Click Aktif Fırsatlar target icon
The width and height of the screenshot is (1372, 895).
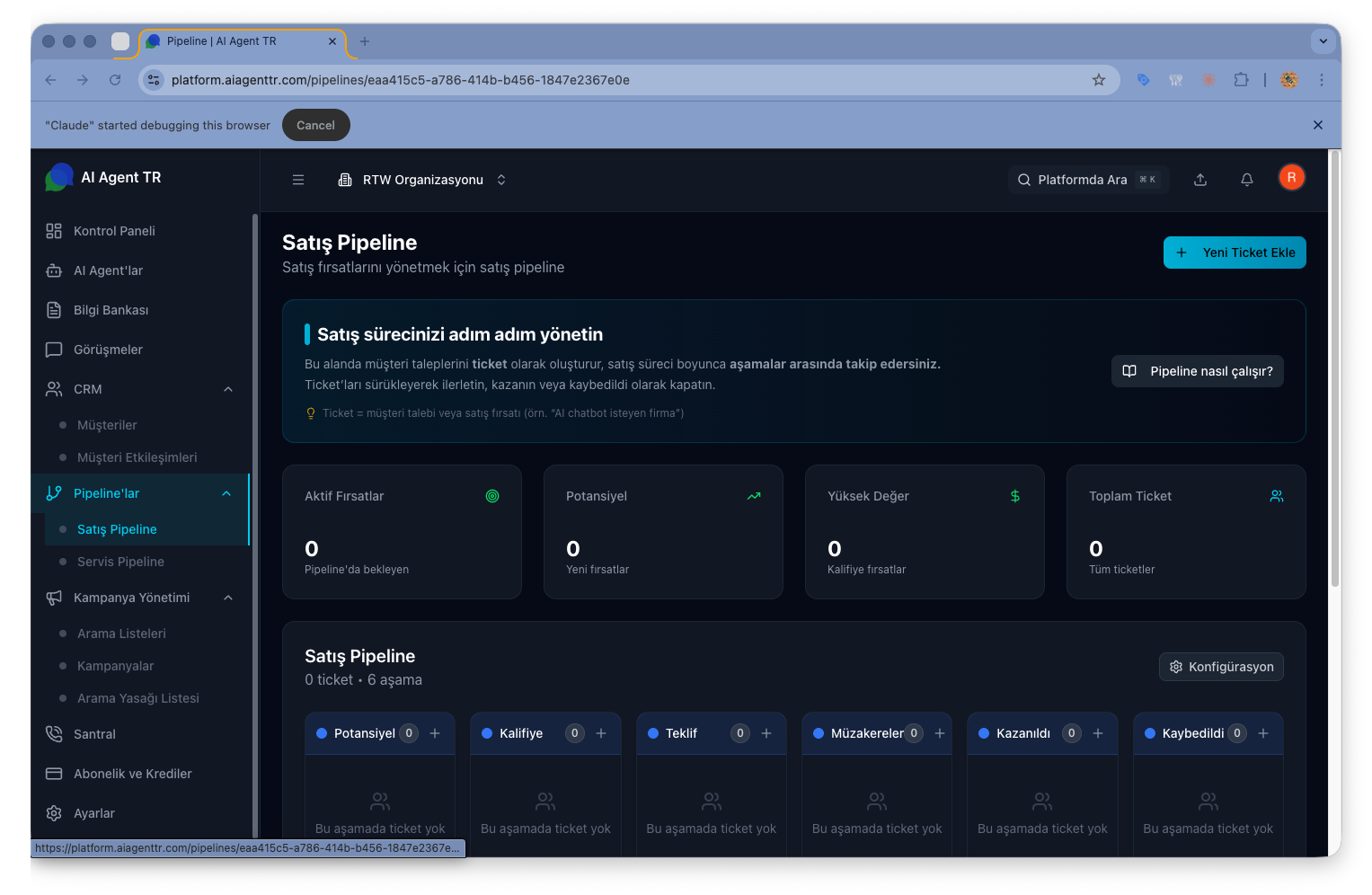[x=492, y=496]
